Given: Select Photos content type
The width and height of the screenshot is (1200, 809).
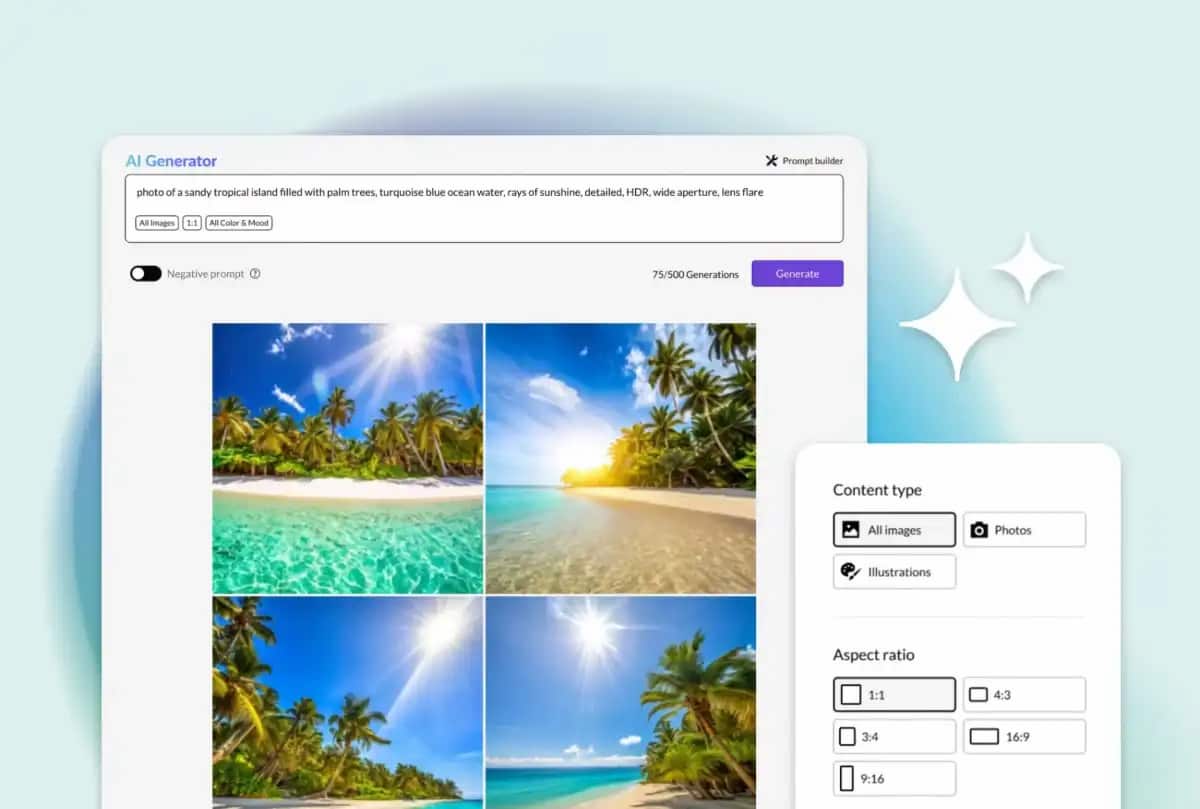Looking at the screenshot, I should (x=1024, y=530).
